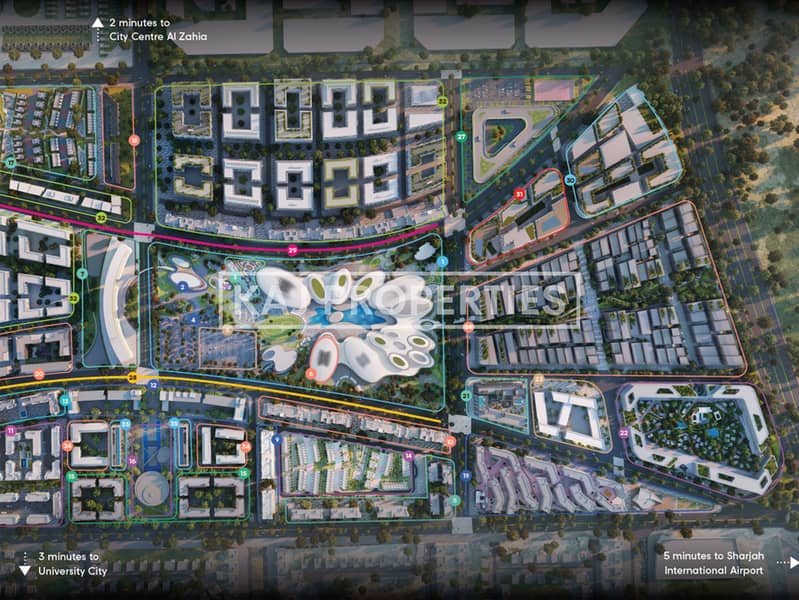The image size is (799, 600).
Task: Select the teal marker numbered 17
Action: tap(11, 163)
